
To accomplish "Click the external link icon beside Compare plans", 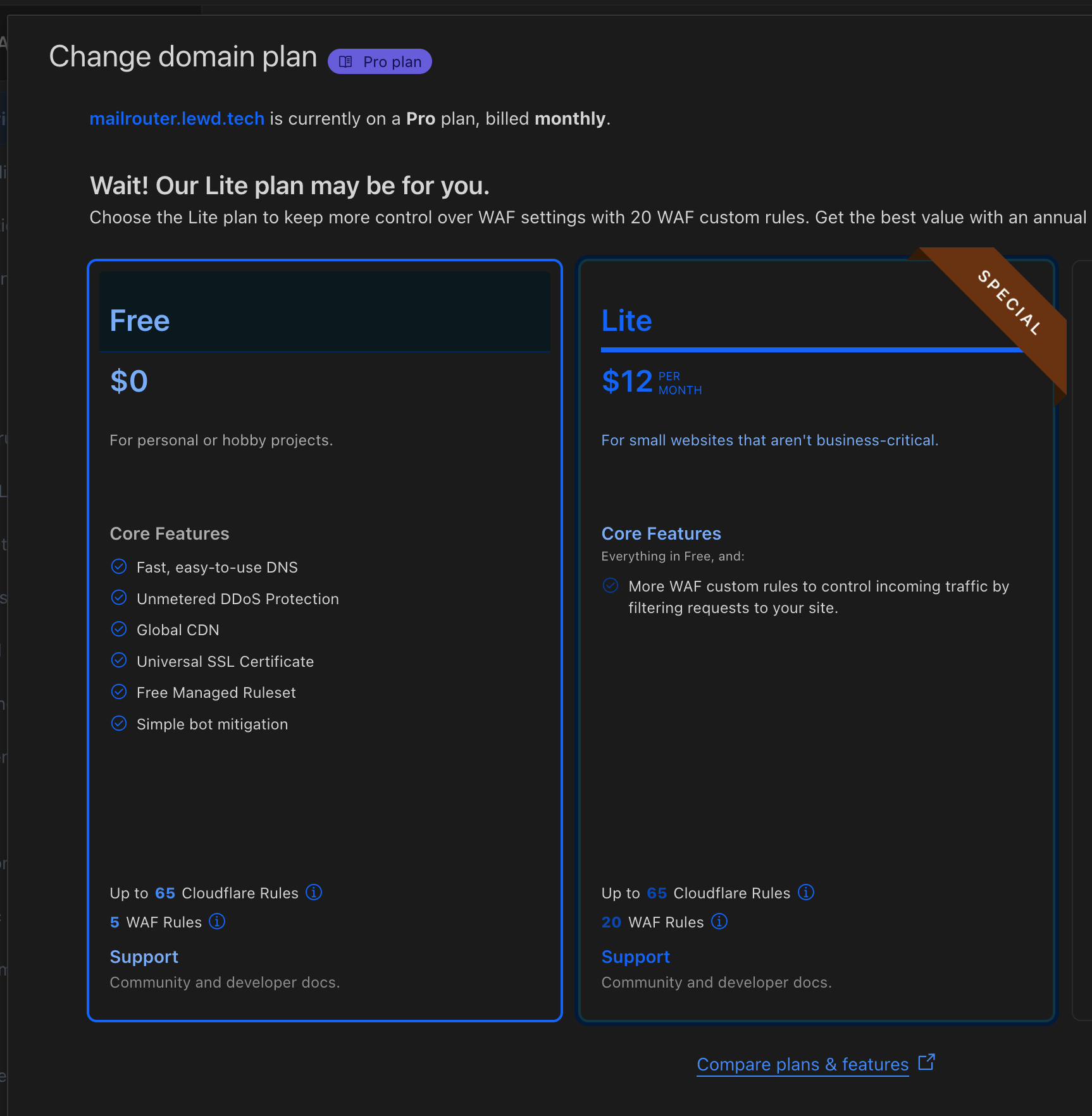I will coord(926,1062).
